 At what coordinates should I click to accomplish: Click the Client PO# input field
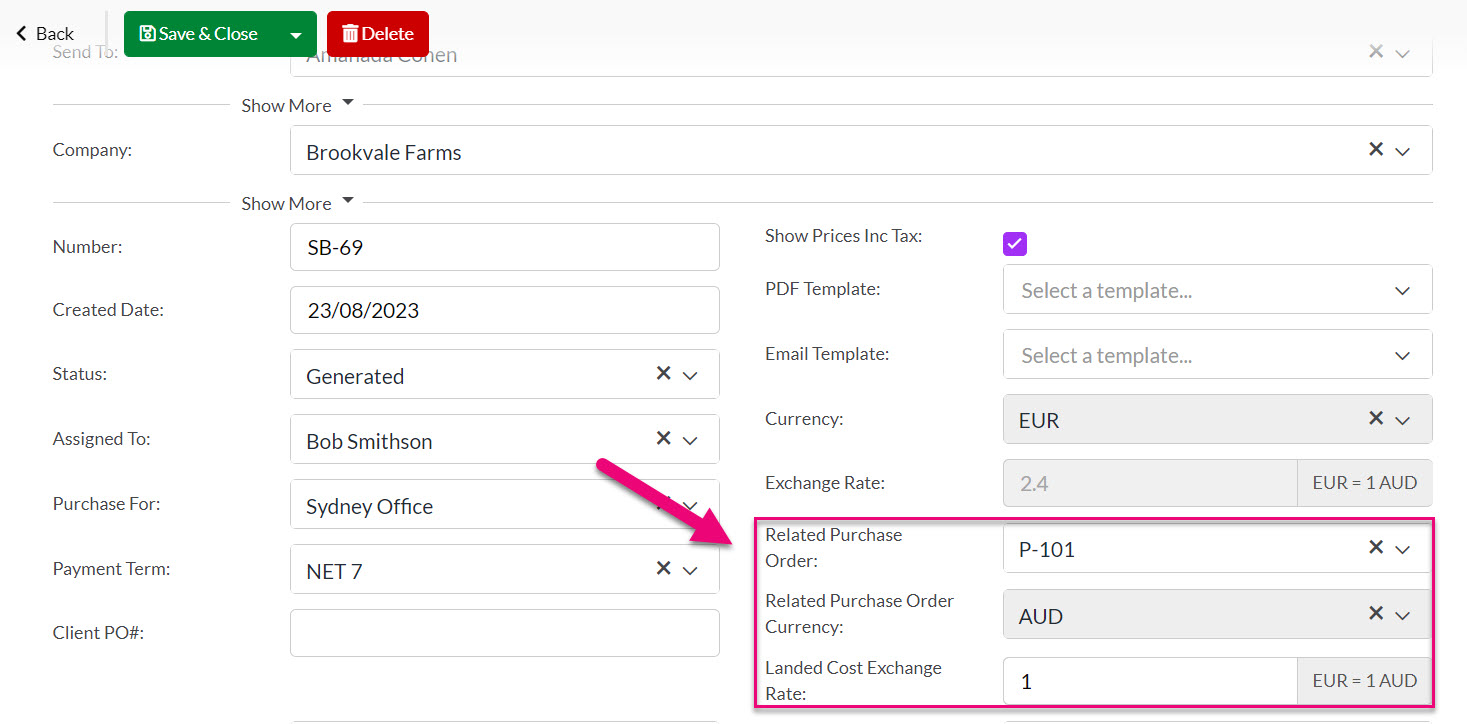[x=504, y=633]
